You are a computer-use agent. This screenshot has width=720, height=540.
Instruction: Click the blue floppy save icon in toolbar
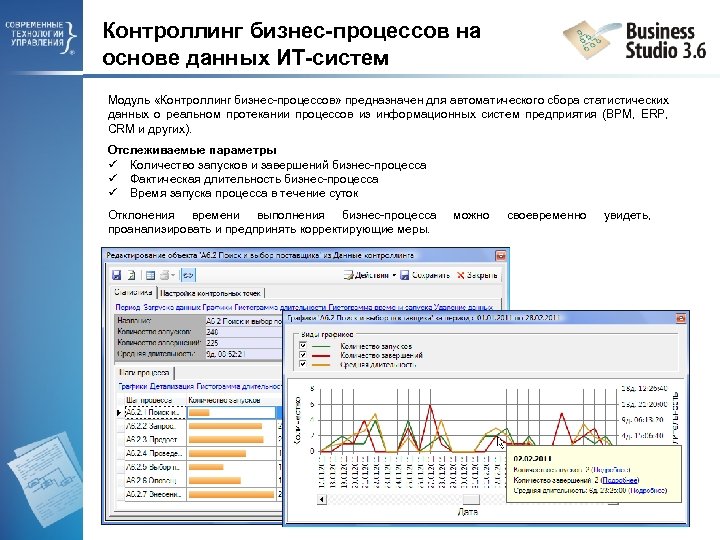click(117, 275)
